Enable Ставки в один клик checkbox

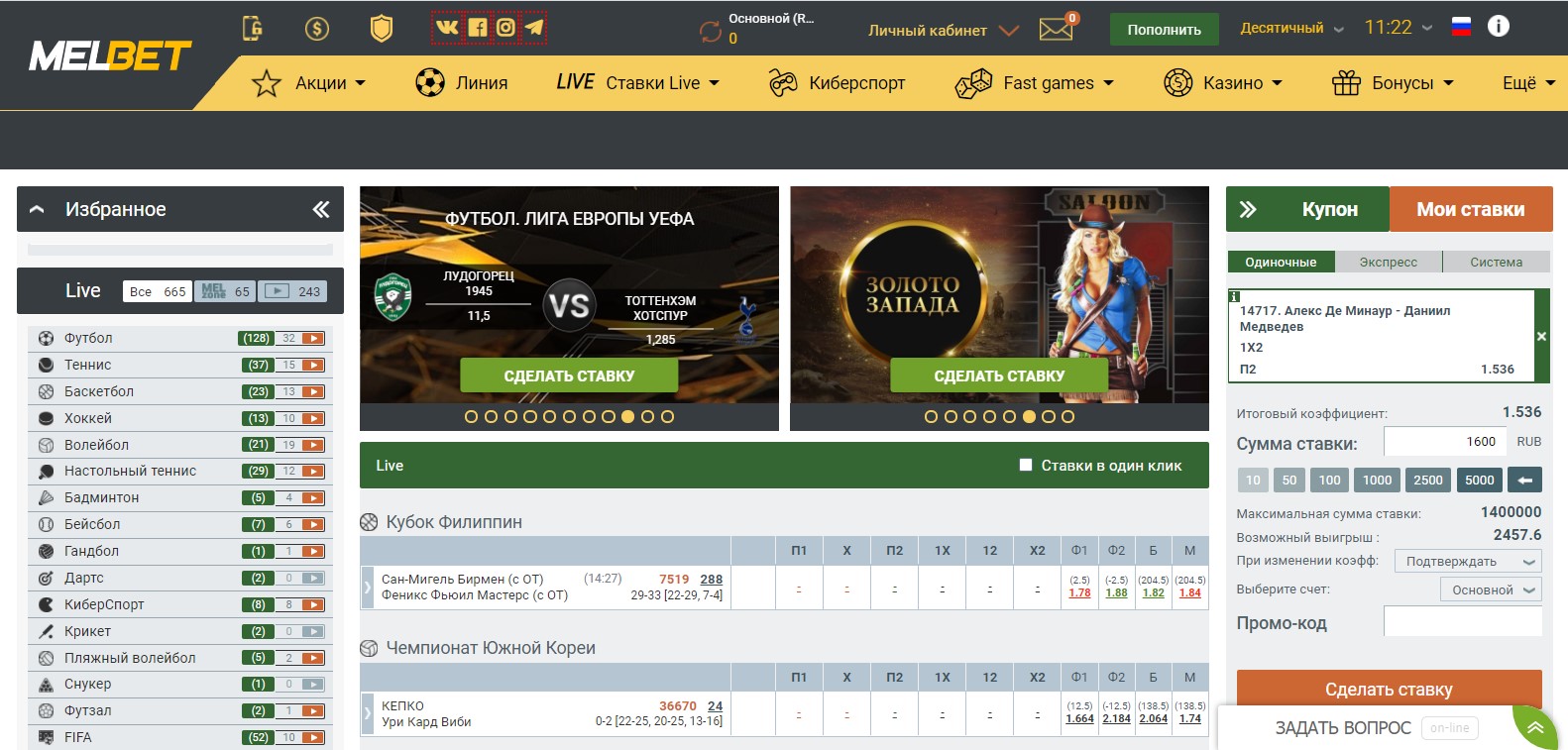point(1026,465)
